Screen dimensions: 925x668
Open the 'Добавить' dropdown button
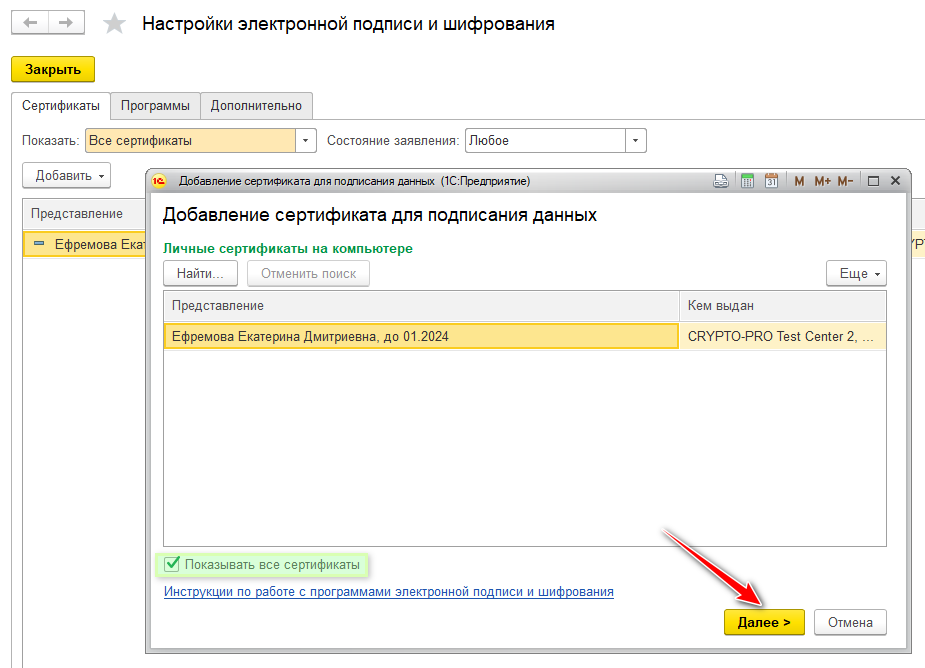pos(67,176)
